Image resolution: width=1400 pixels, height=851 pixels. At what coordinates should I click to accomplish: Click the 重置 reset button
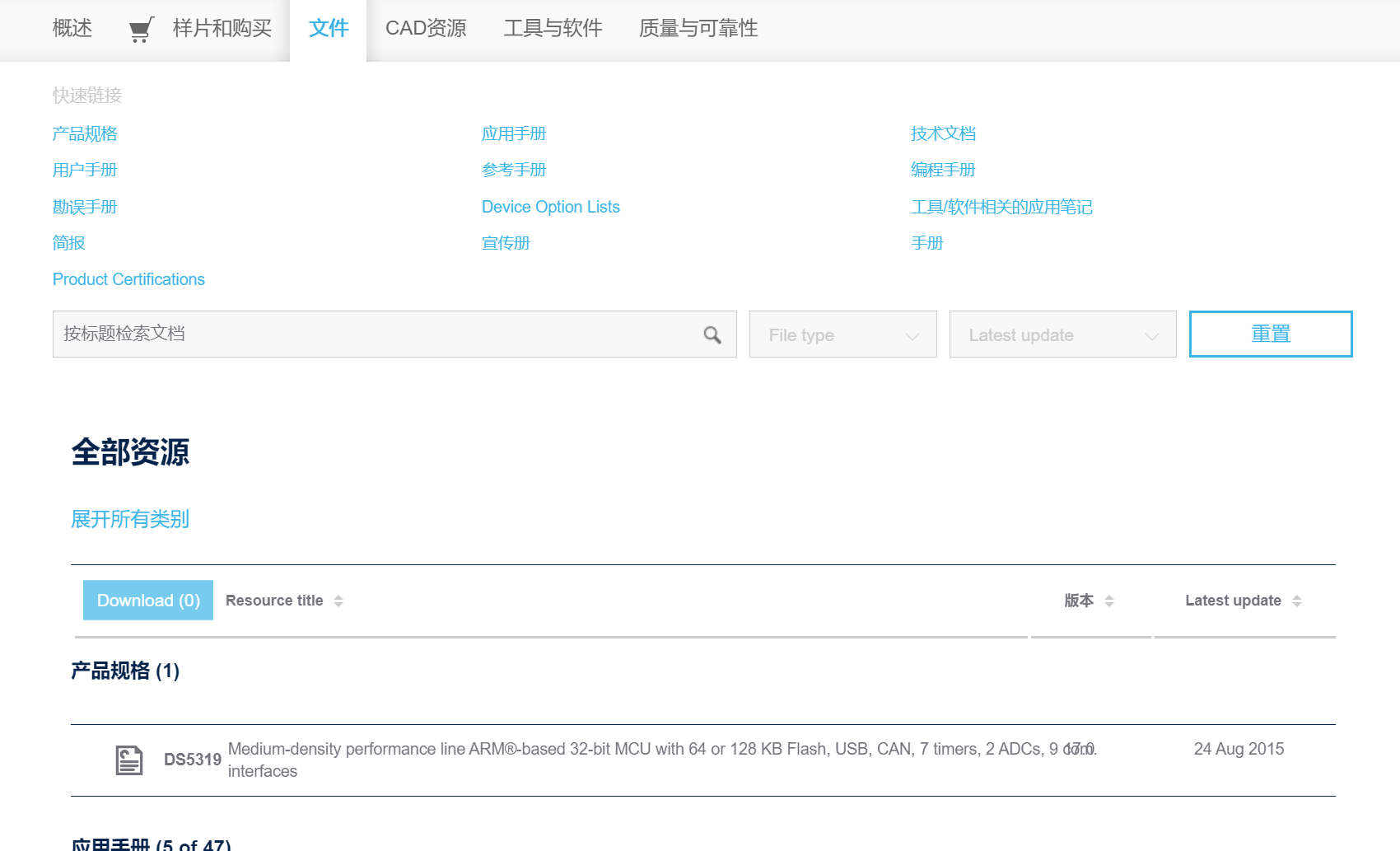click(1271, 334)
